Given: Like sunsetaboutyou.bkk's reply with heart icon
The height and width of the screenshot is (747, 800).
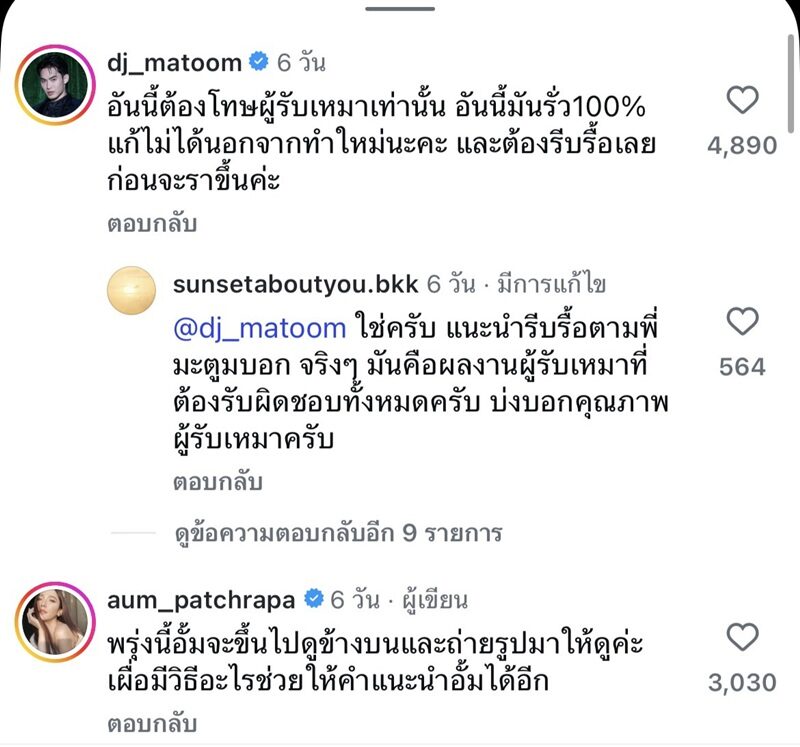Looking at the screenshot, I should click(x=742, y=322).
